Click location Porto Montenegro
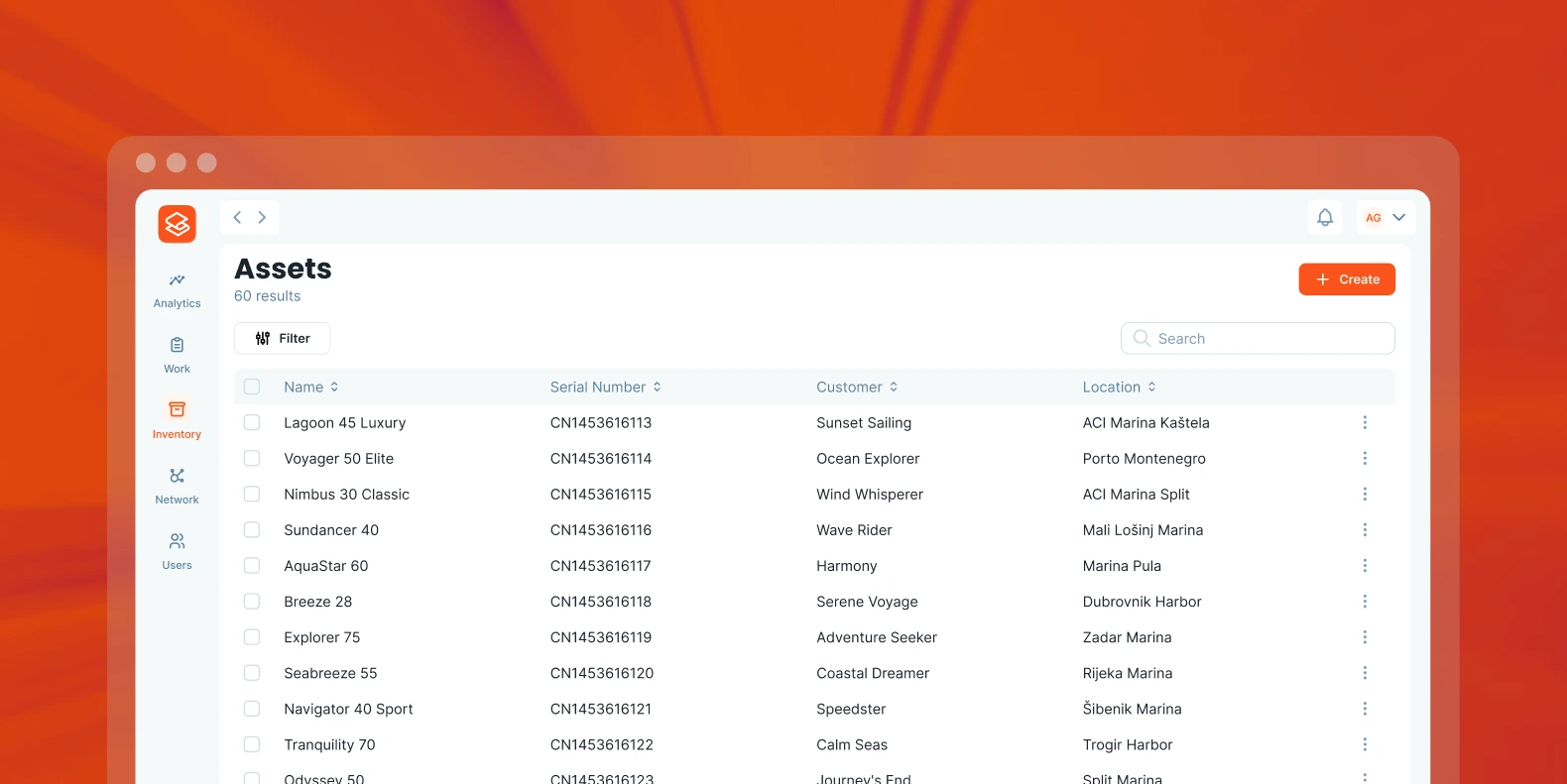The height and width of the screenshot is (784, 1567). click(1145, 459)
